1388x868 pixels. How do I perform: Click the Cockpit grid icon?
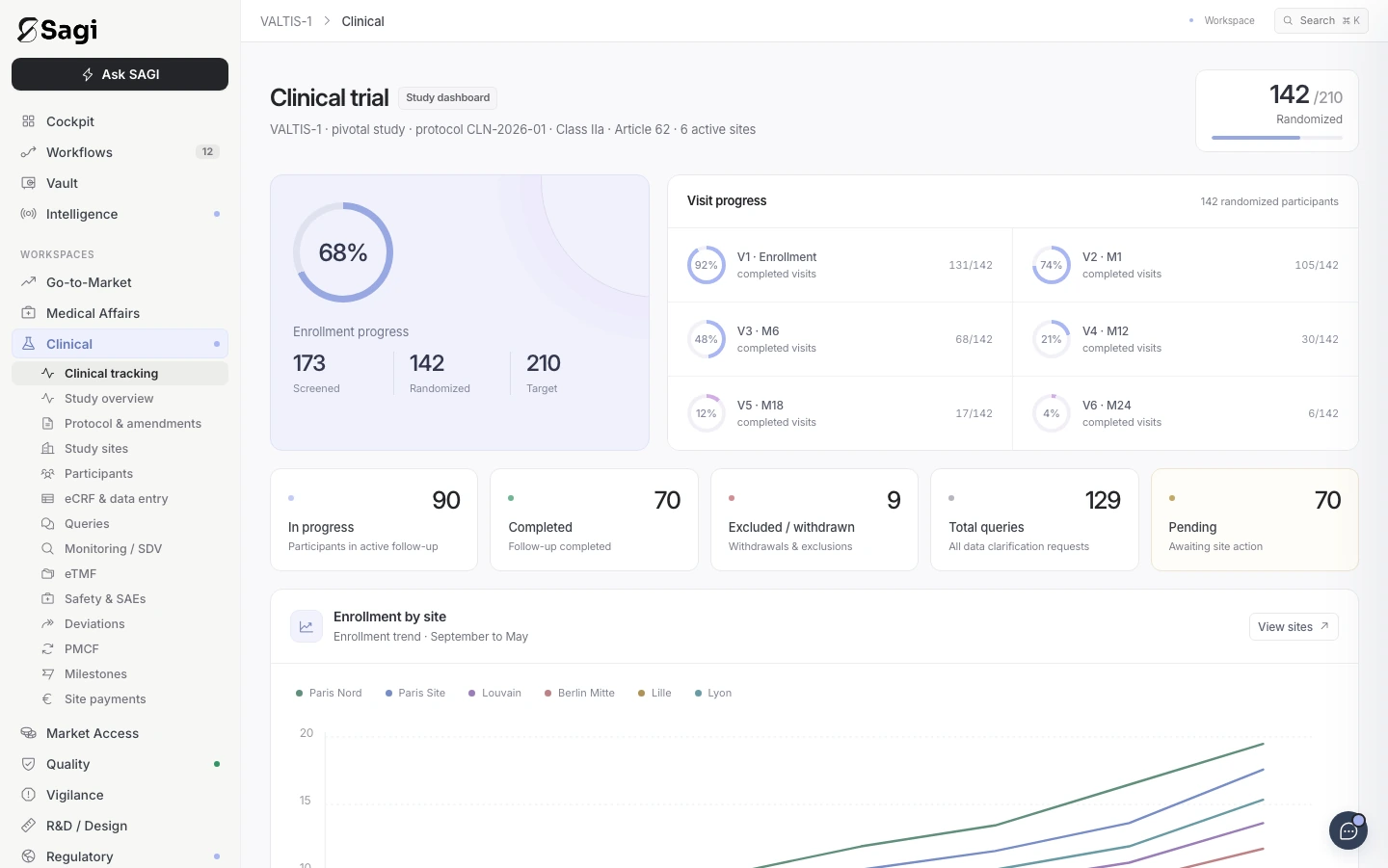(29, 121)
